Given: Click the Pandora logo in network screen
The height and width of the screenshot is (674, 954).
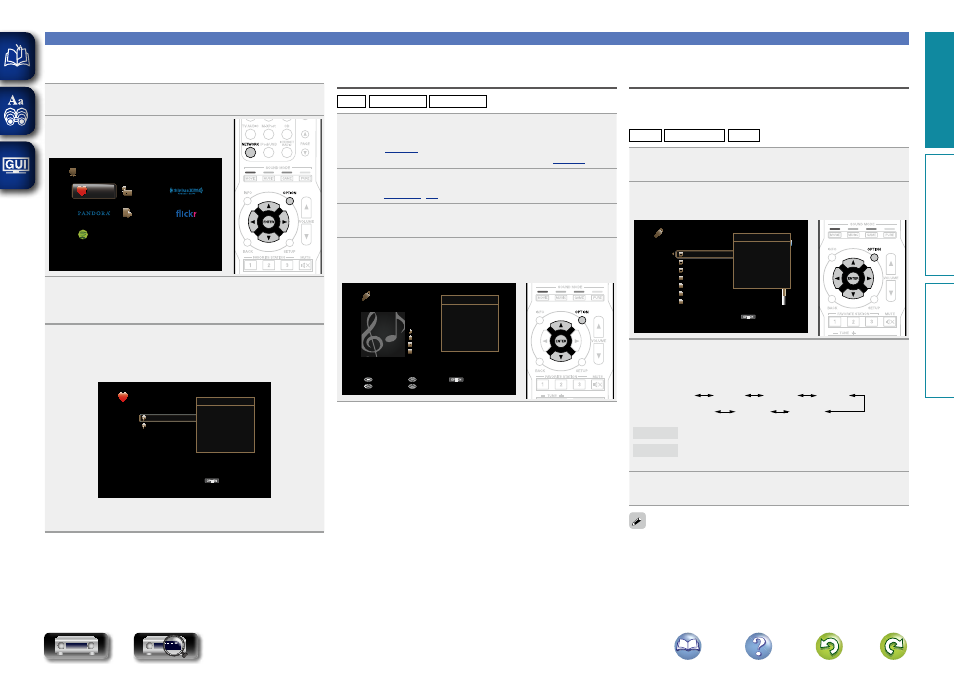Looking at the screenshot, I should pyautogui.click(x=94, y=214).
